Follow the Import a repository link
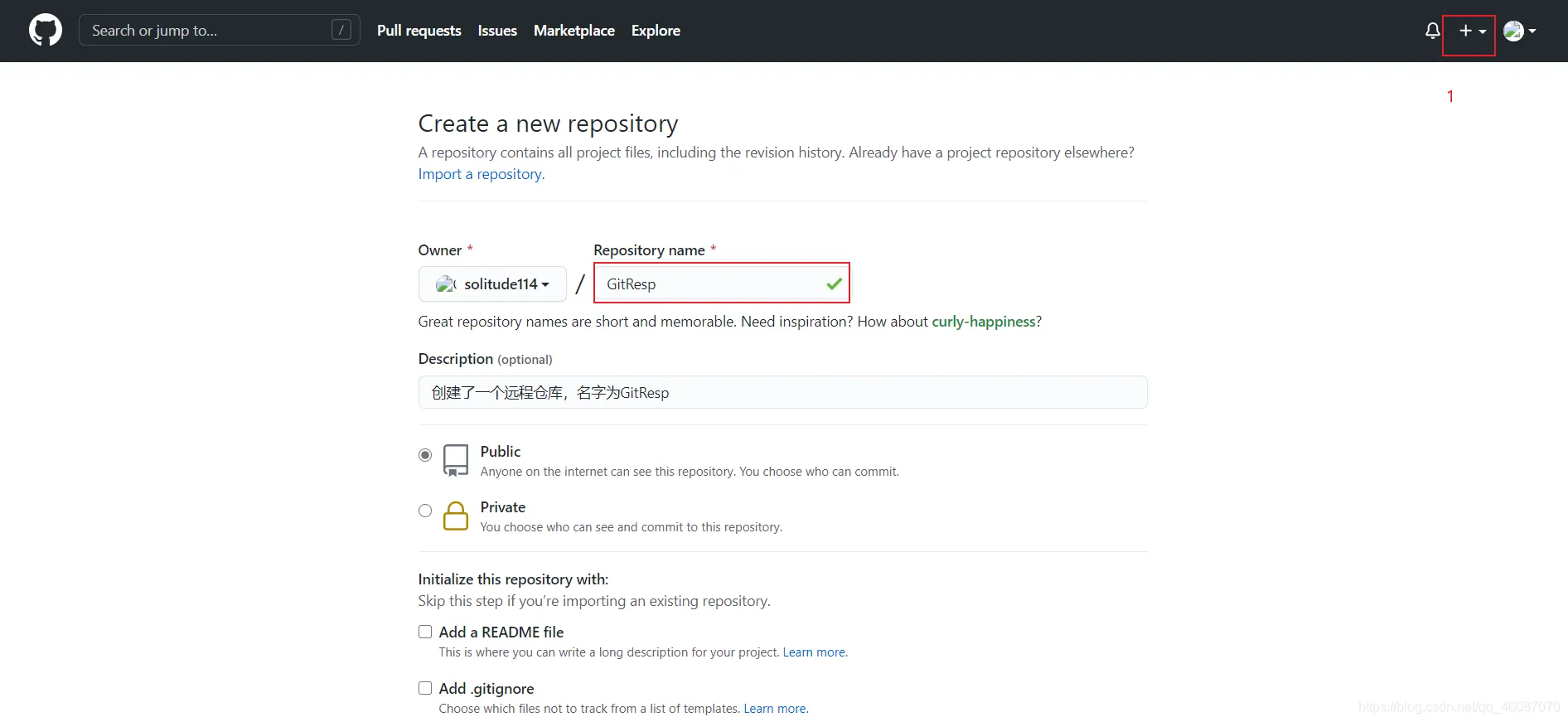 [481, 174]
